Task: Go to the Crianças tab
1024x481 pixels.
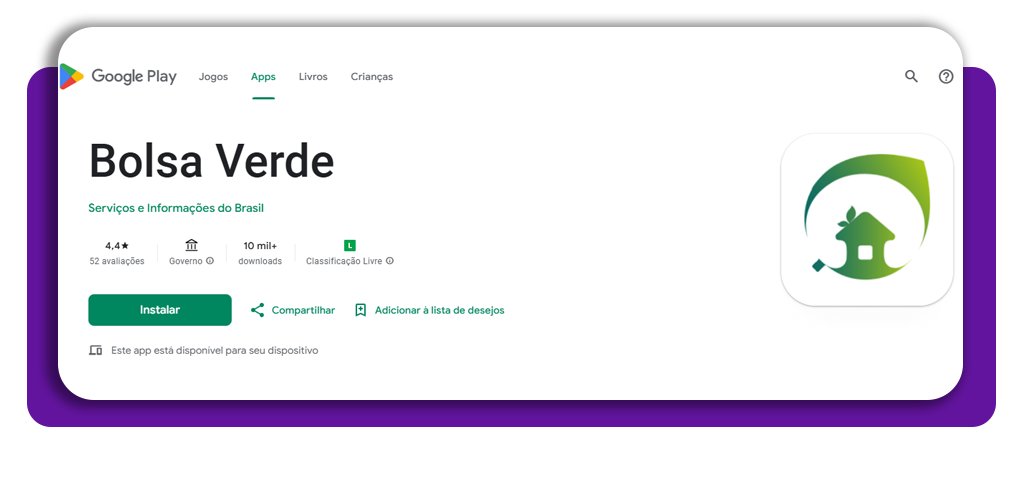Action: (372, 77)
